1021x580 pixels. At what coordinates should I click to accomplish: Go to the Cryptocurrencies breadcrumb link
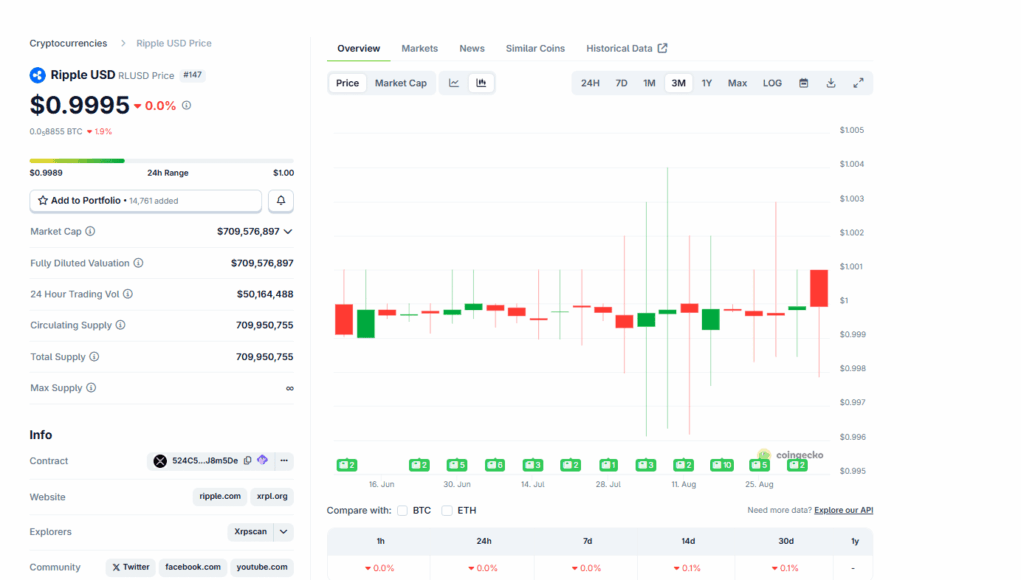[x=68, y=44]
